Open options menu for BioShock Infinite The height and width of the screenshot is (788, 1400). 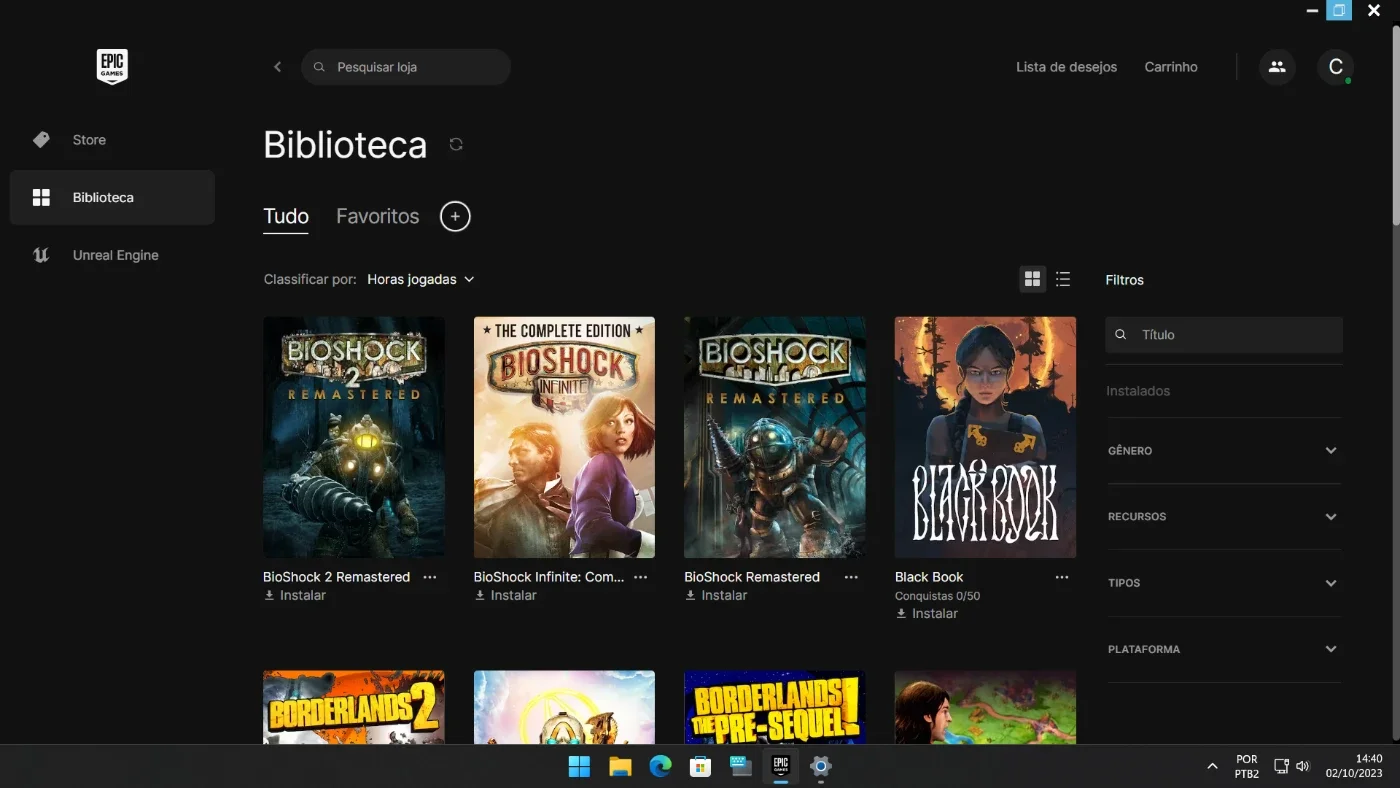tap(641, 577)
